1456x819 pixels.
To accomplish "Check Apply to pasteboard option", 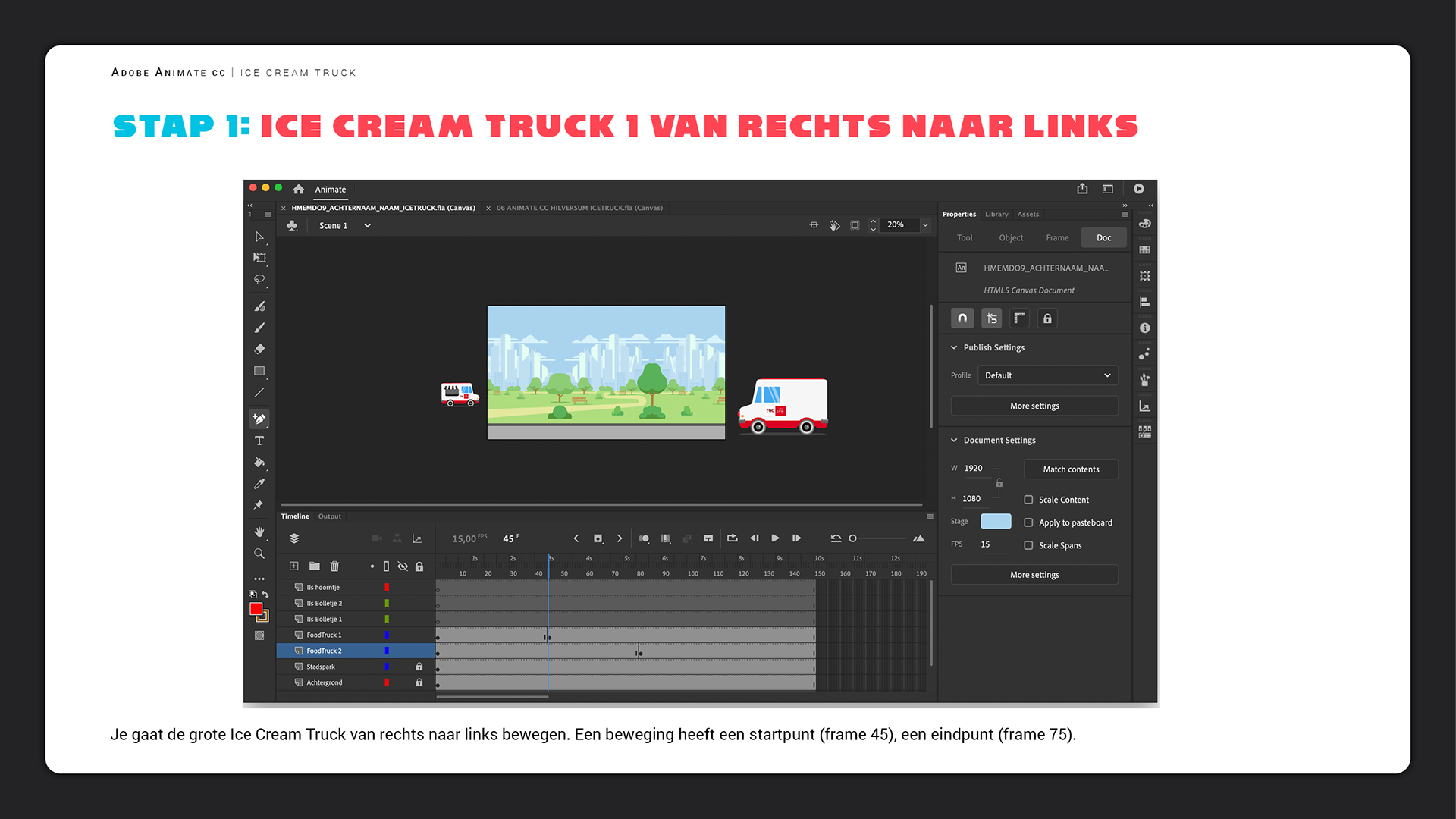I will point(1028,522).
